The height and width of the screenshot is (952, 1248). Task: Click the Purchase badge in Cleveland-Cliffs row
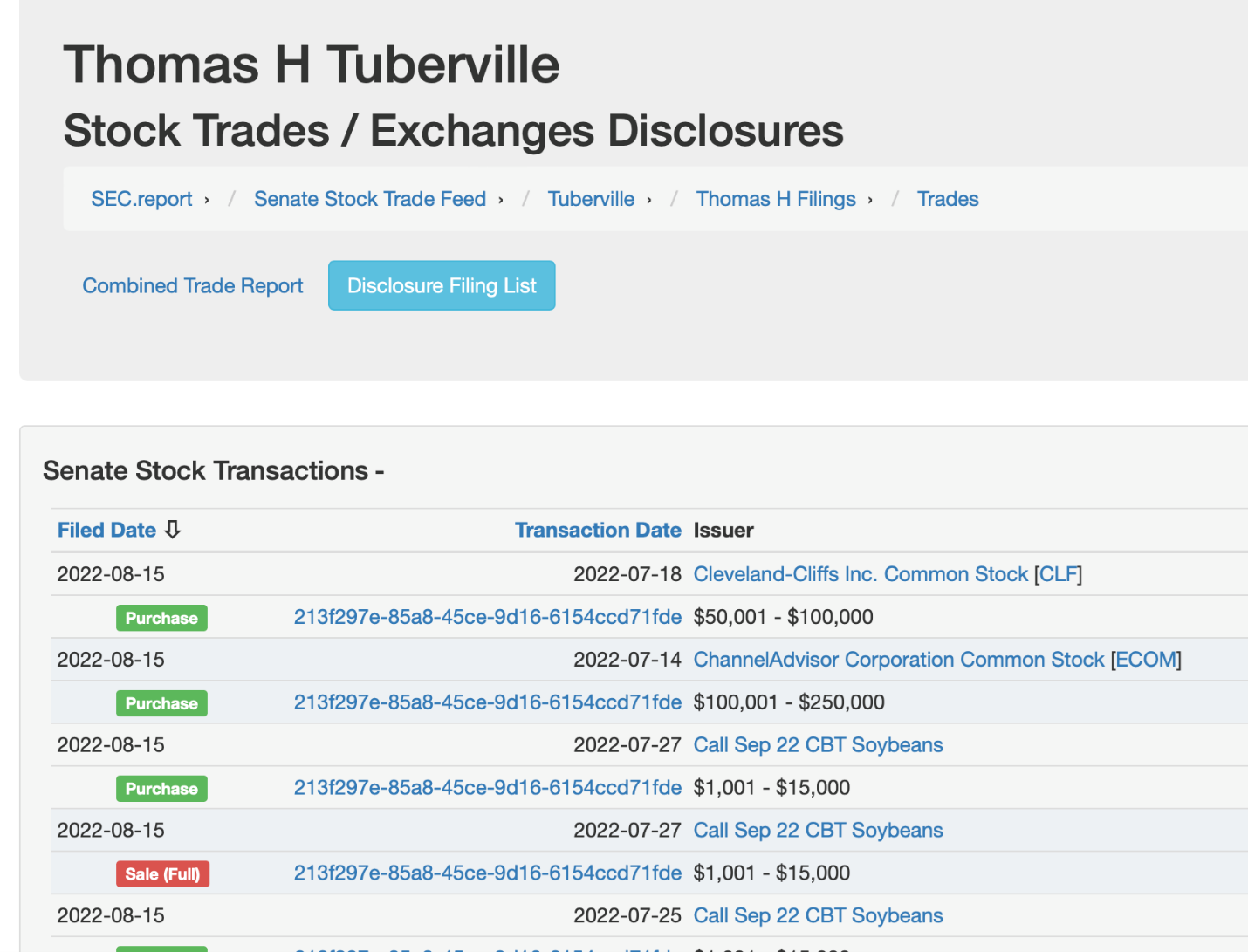(x=161, y=618)
